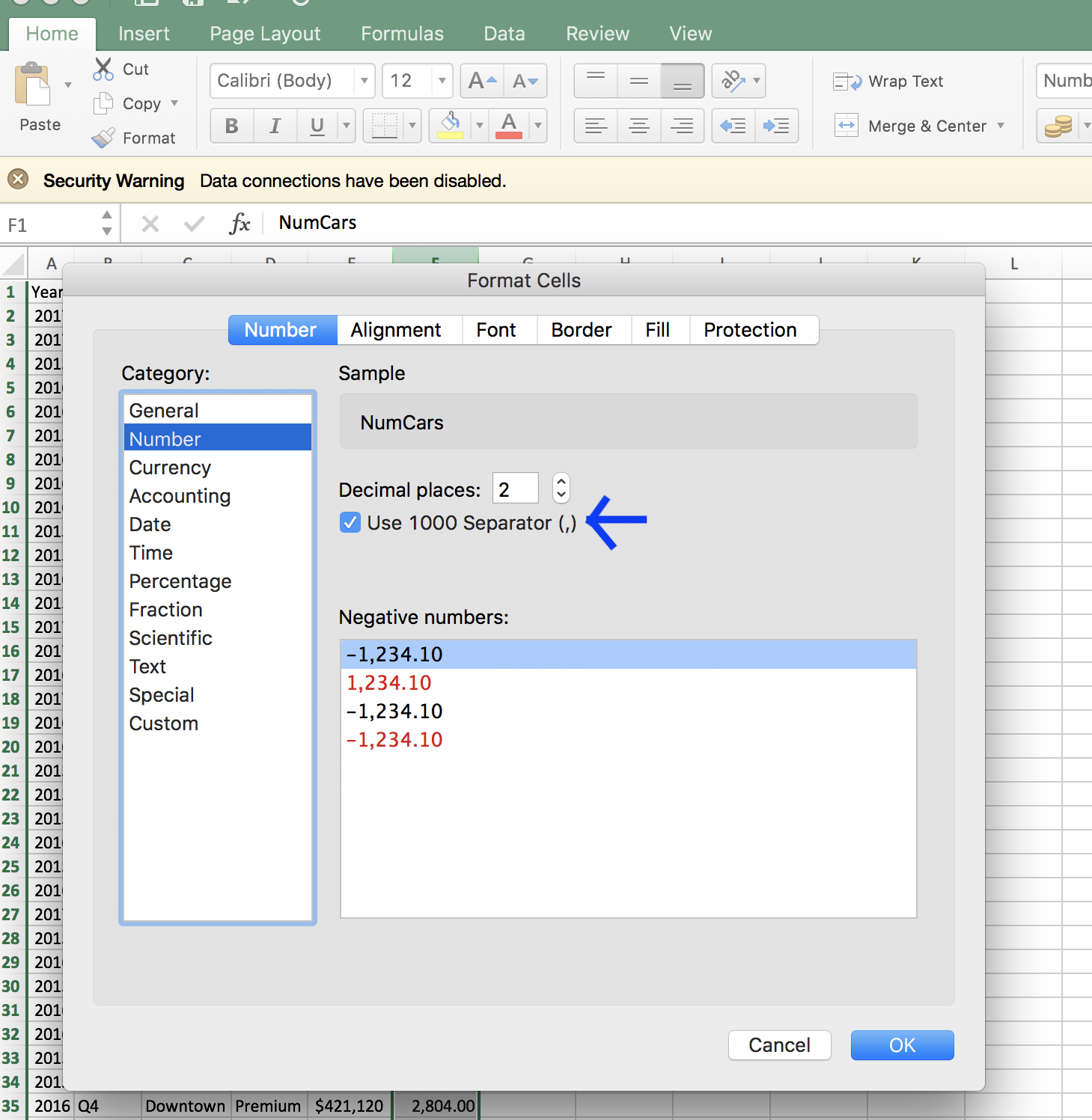
Task: Switch to the Font tab
Action: point(496,330)
